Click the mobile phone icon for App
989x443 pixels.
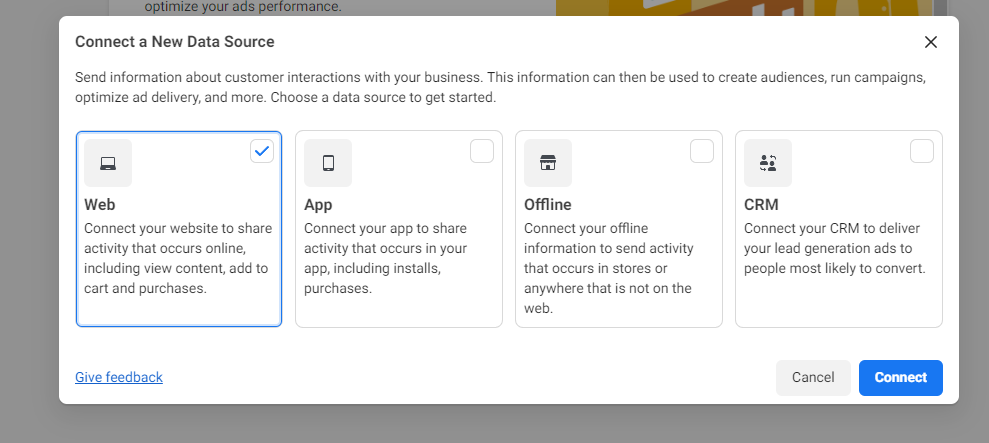pos(328,163)
